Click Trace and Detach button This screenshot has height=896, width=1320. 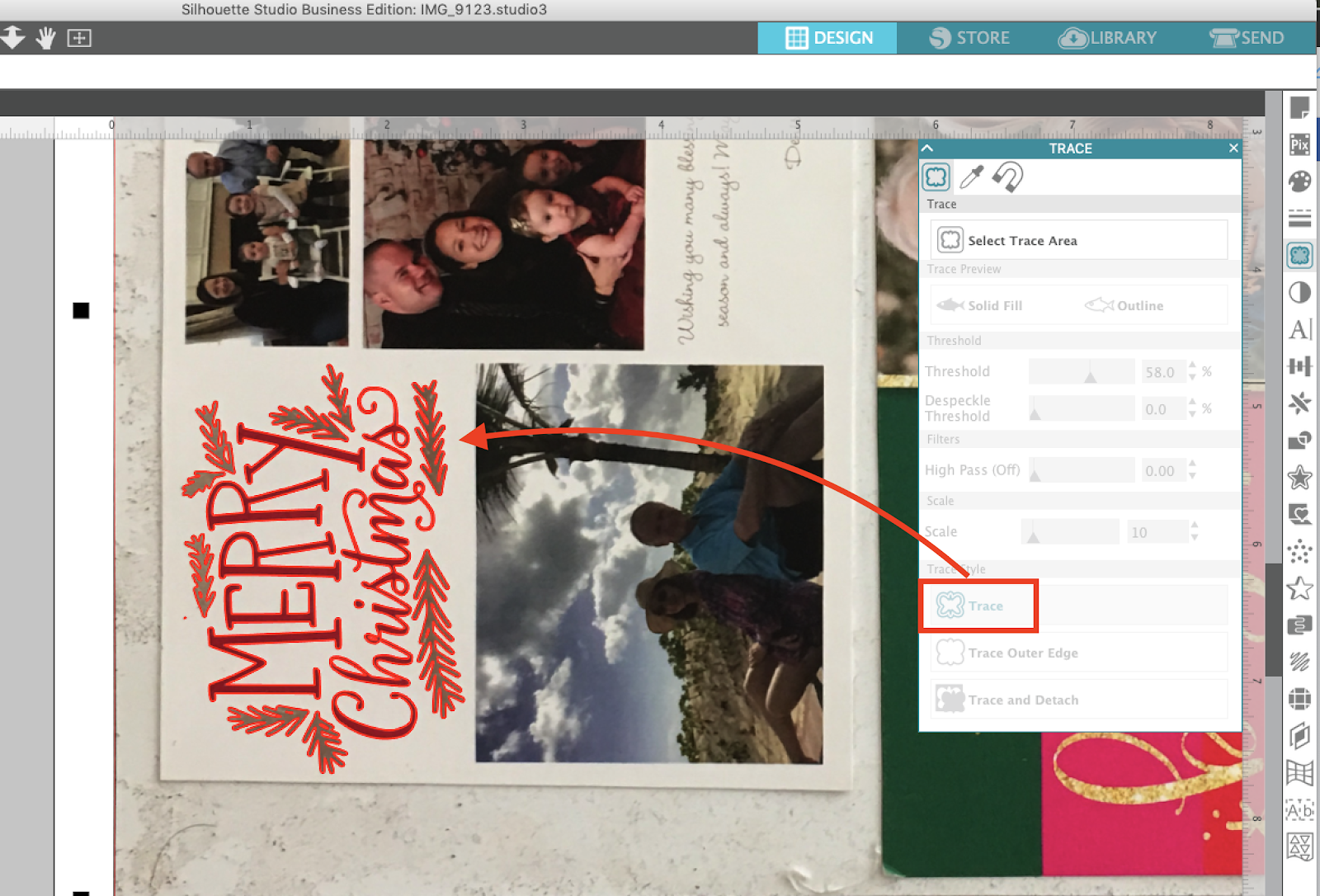pos(1079,700)
